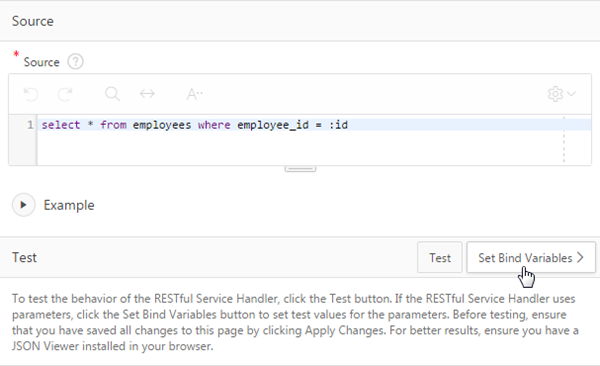Viewport: 600px width, 366px height.
Task: Expand the Example section triangle
Action: [x=23, y=205]
